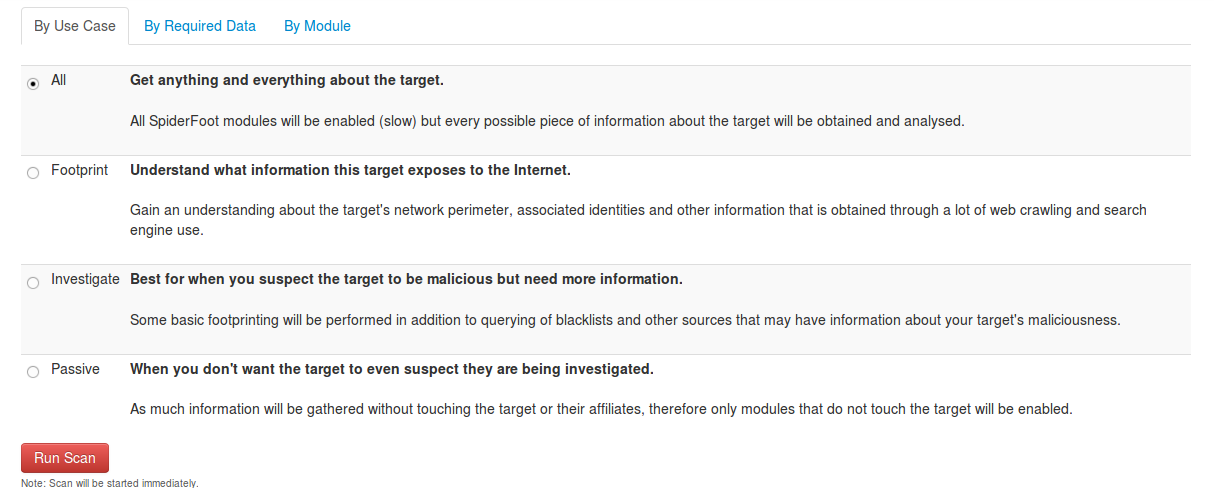Click the "Scan will be started immediately" note
The image size is (1214, 488).
[x=110, y=483]
